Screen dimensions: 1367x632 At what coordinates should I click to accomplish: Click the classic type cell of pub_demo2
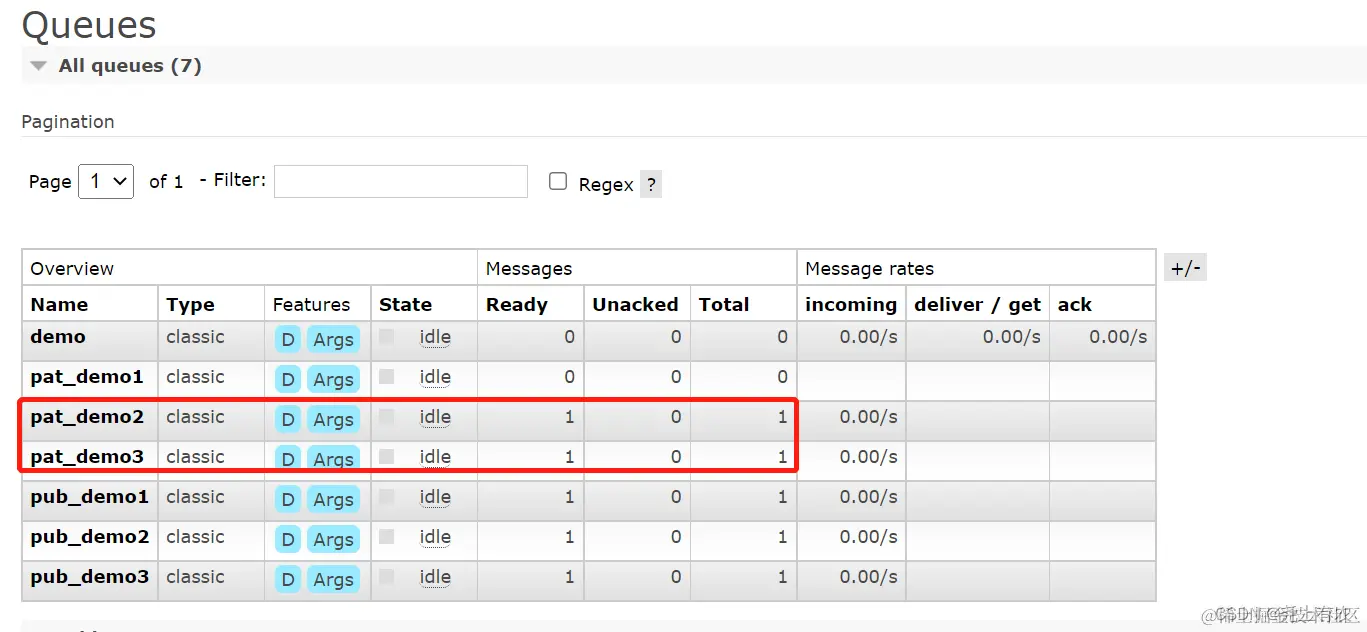195,537
